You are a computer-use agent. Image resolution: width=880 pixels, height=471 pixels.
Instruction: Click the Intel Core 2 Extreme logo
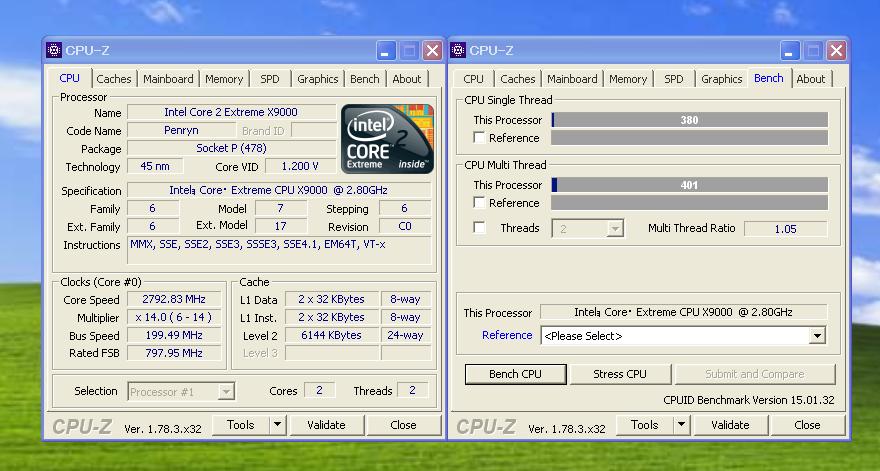click(387, 137)
